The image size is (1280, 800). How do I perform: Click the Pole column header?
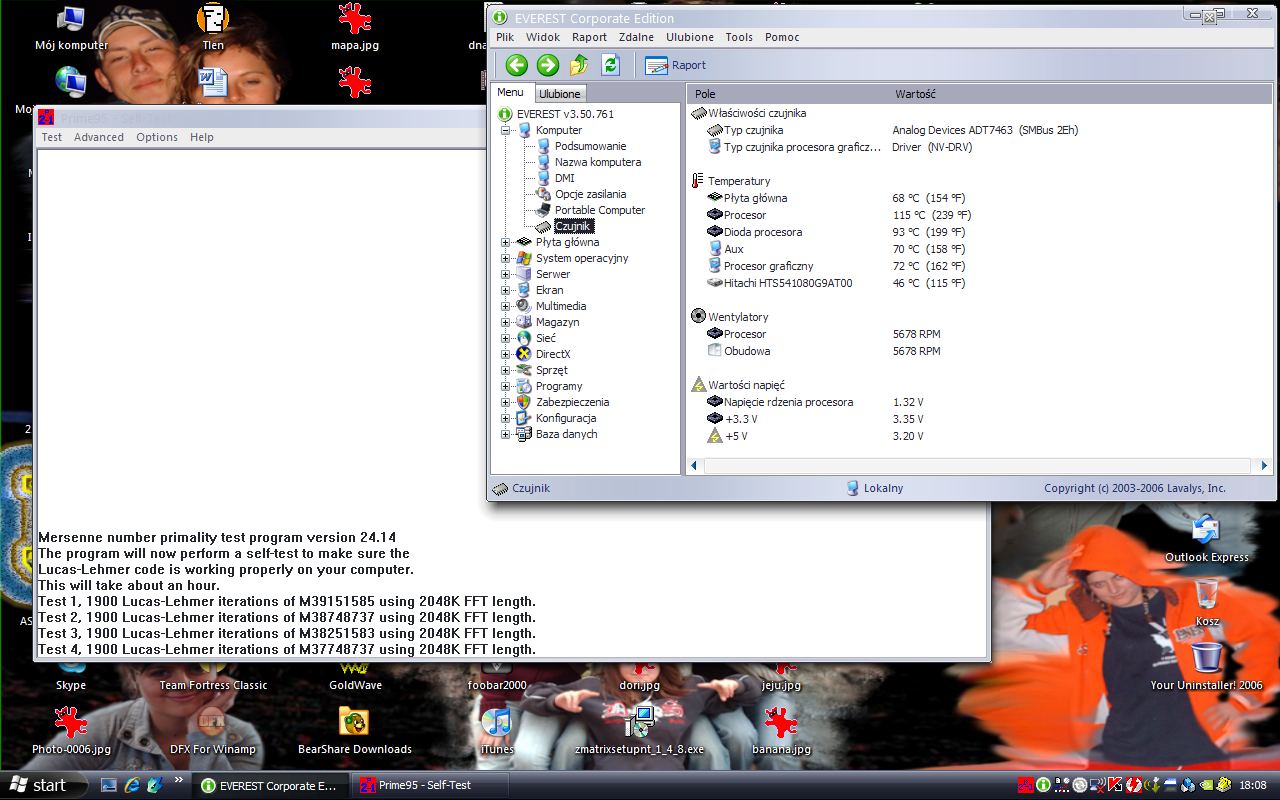(x=787, y=94)
